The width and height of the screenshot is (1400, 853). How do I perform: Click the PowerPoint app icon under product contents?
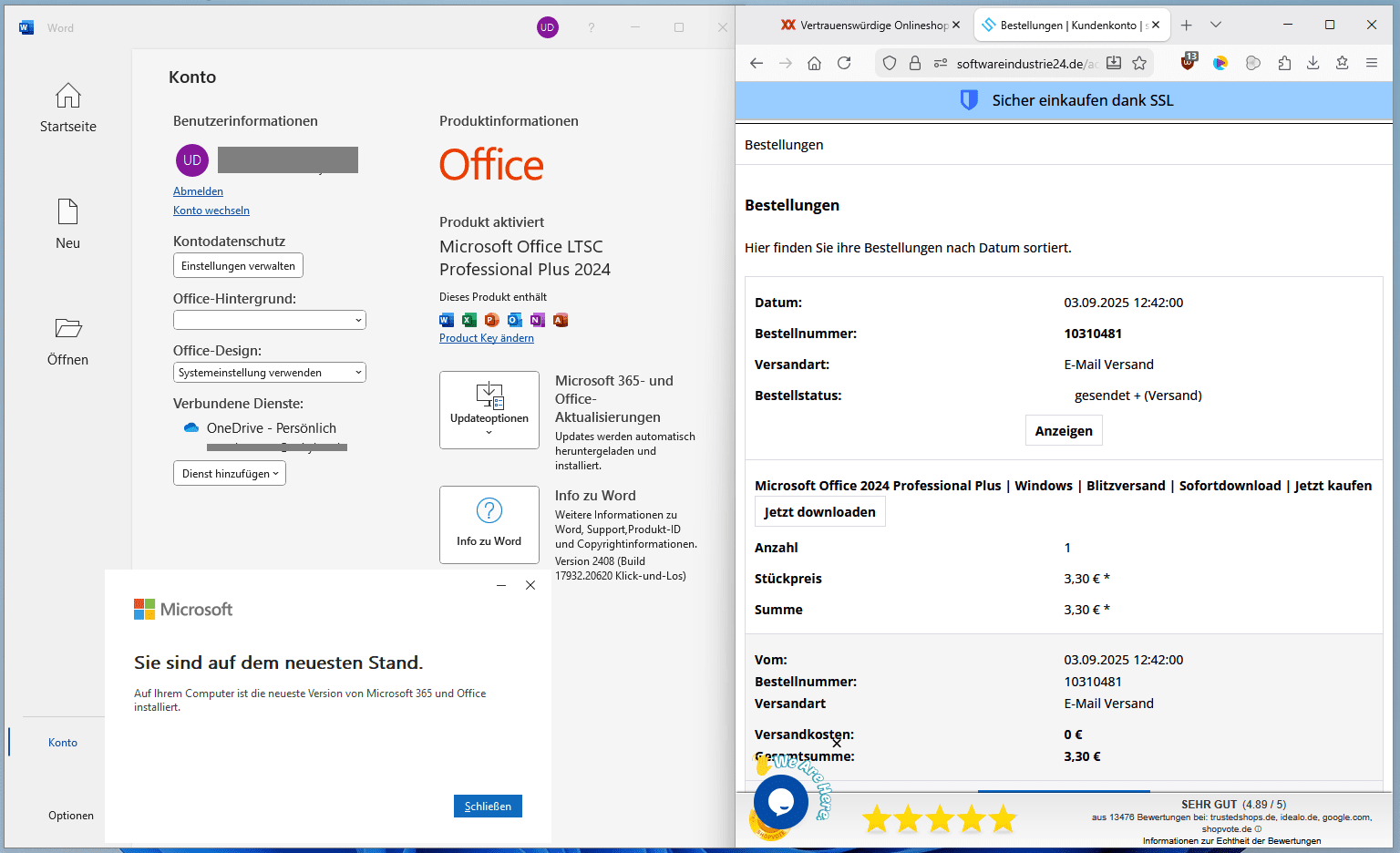492,320
